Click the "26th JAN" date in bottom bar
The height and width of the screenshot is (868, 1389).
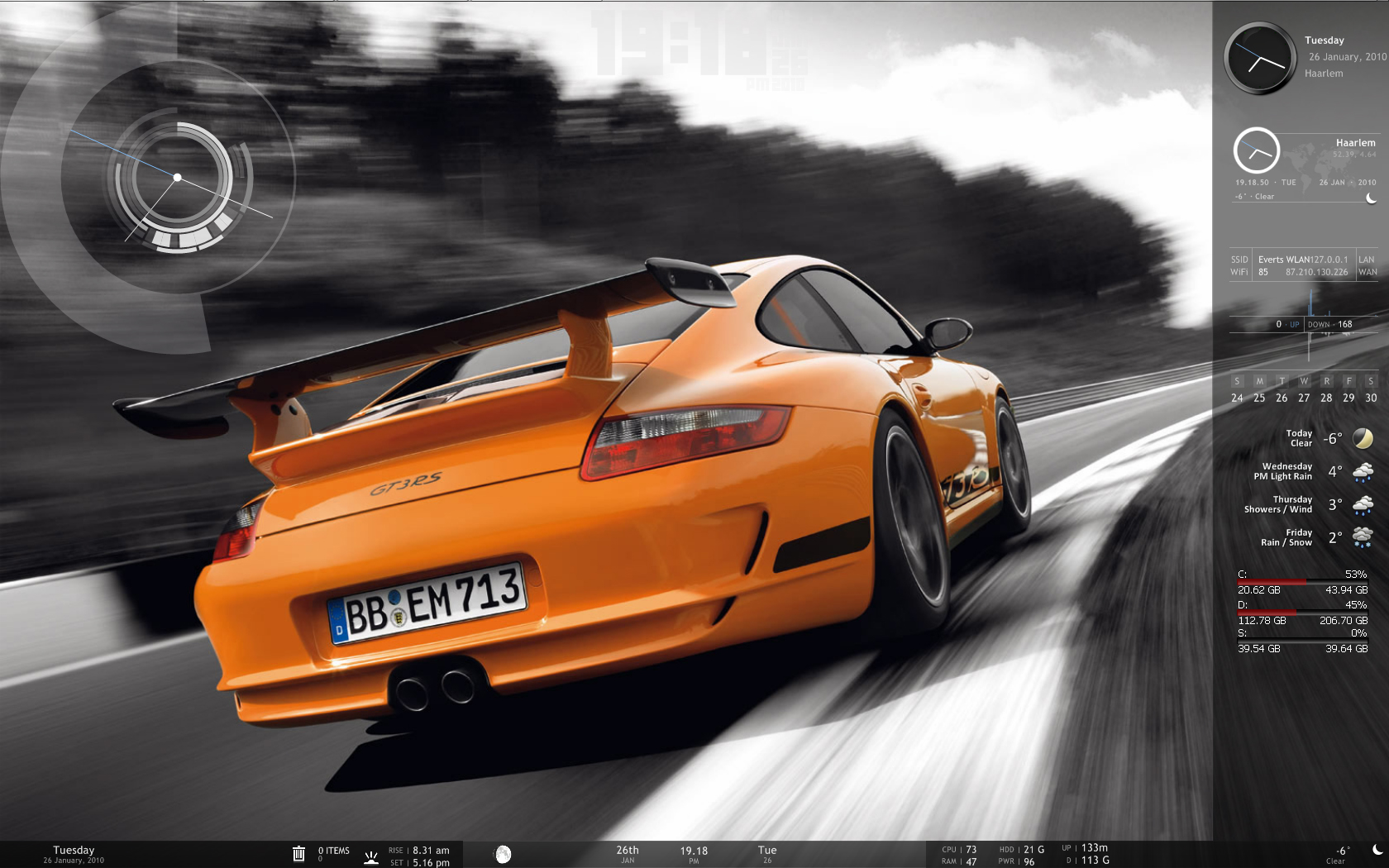628,854
